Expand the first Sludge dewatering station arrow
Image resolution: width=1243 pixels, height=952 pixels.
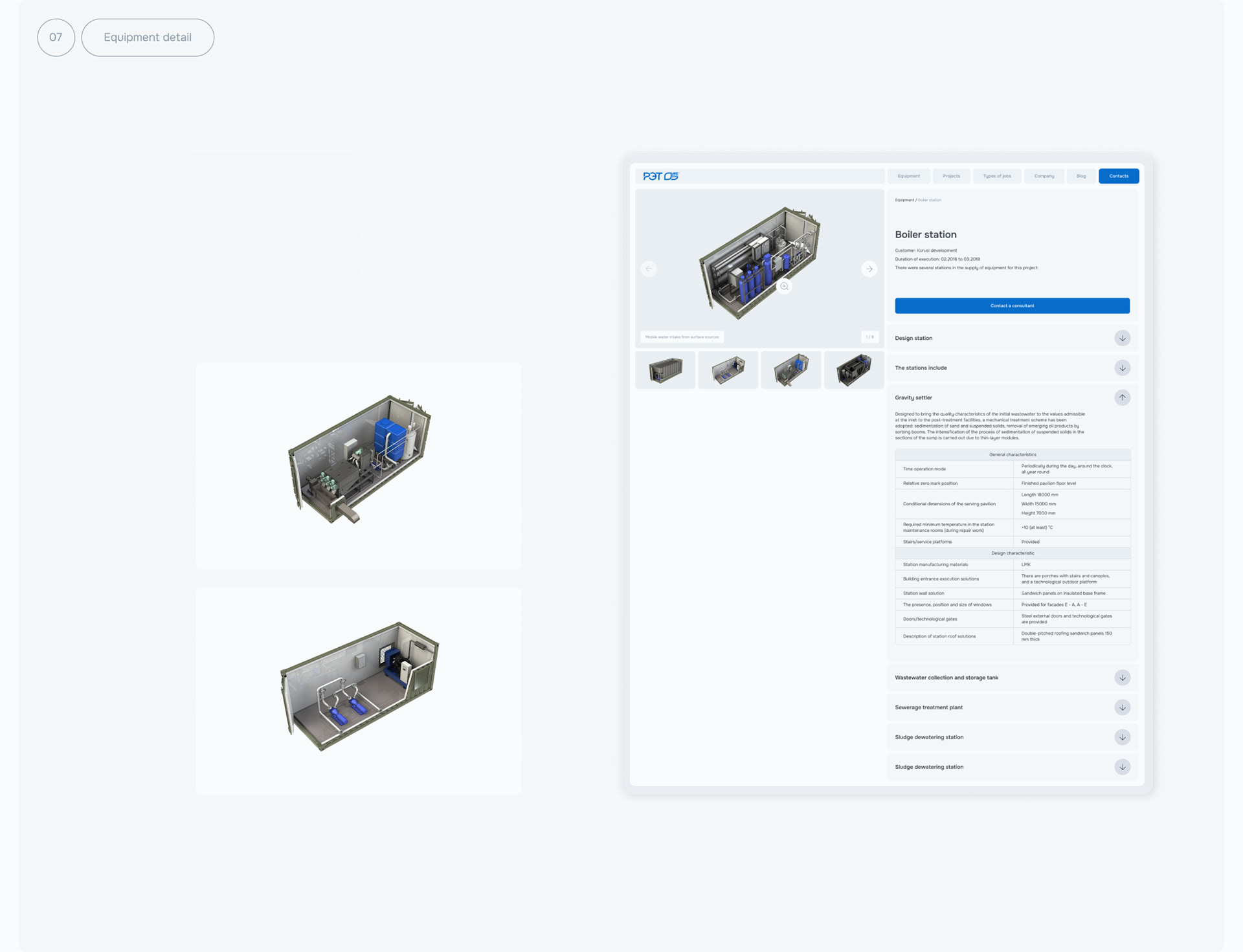click(x=1122, y=737)
